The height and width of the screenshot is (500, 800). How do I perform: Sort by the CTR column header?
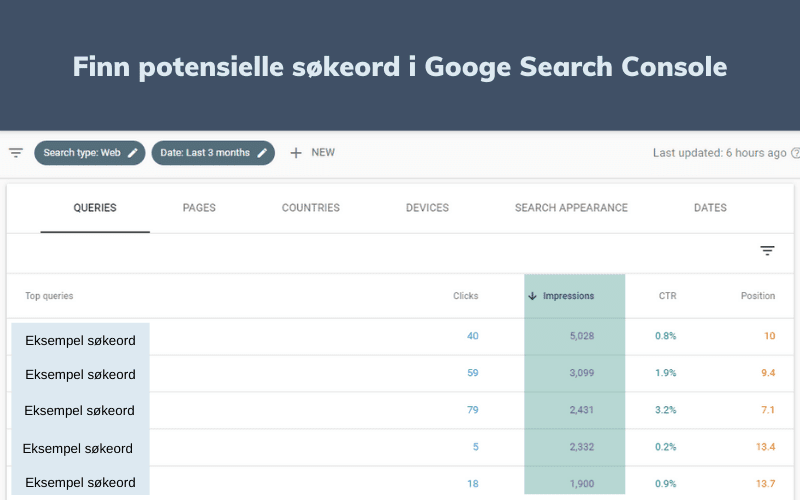pyautogui.click(x=667, y=296)
